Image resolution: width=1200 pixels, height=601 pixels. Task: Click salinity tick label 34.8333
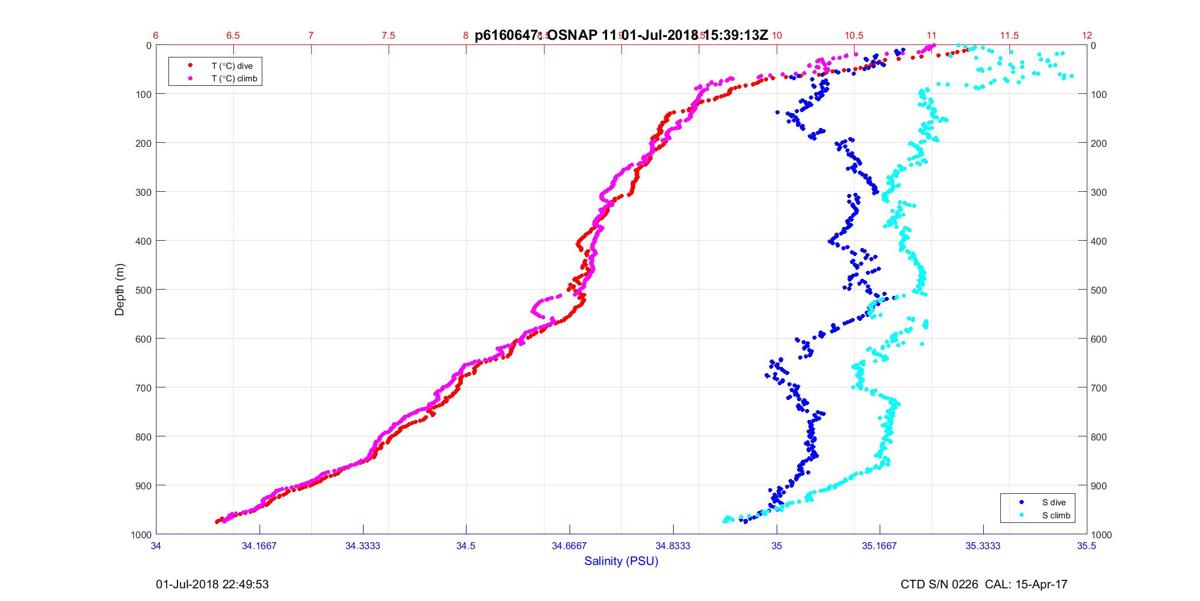pyautogui.click(x=673, y=546)
